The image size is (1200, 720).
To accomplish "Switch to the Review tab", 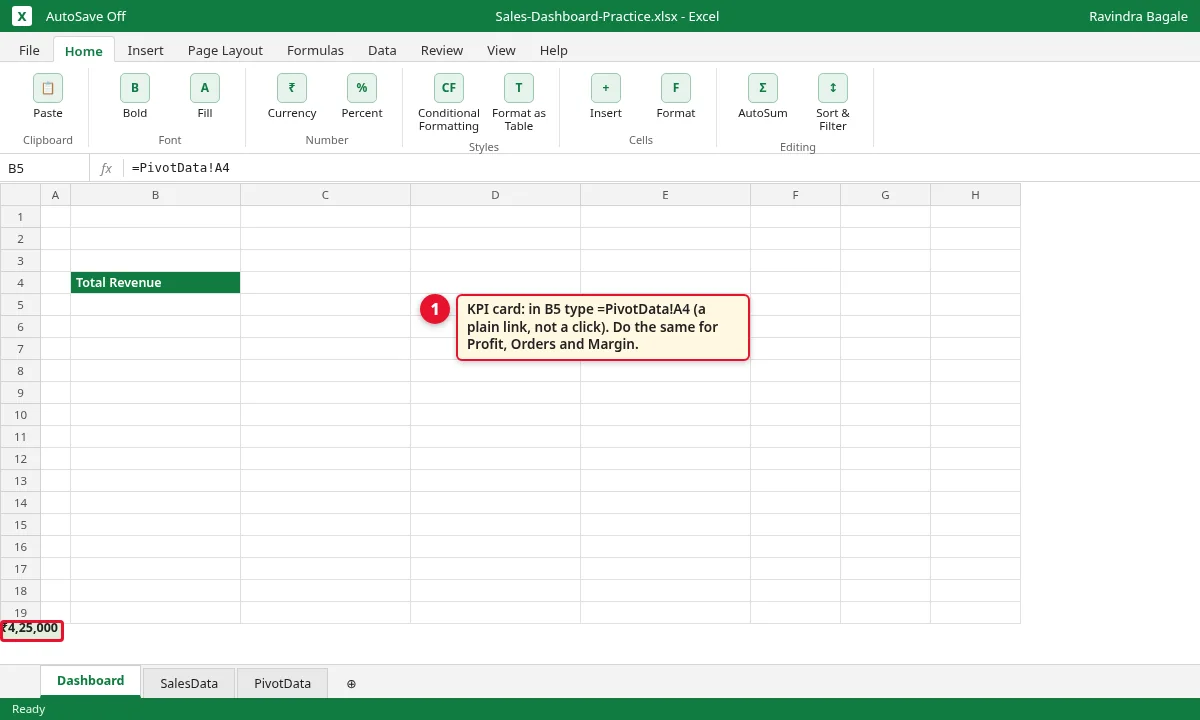I will pos(442,50).
